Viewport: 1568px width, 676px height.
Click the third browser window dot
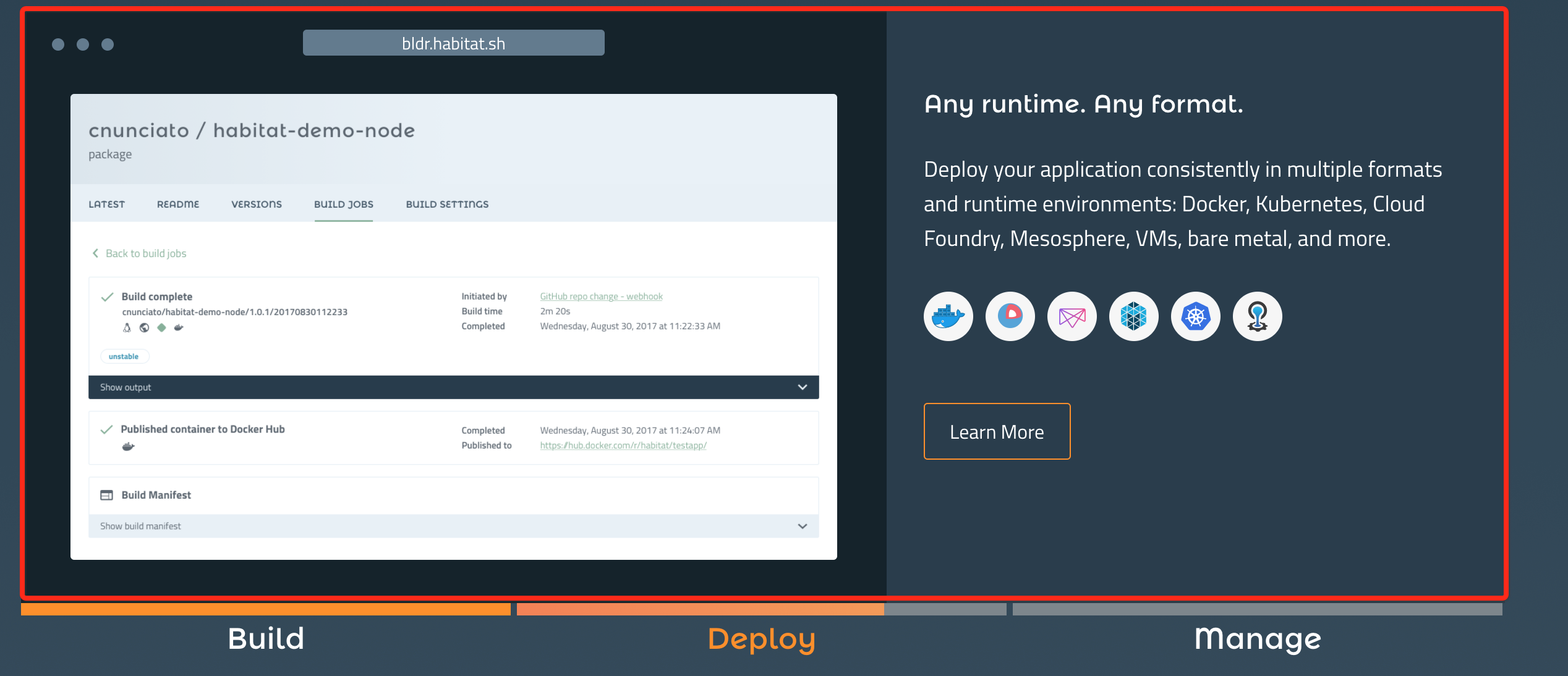(x=108, y=44)
